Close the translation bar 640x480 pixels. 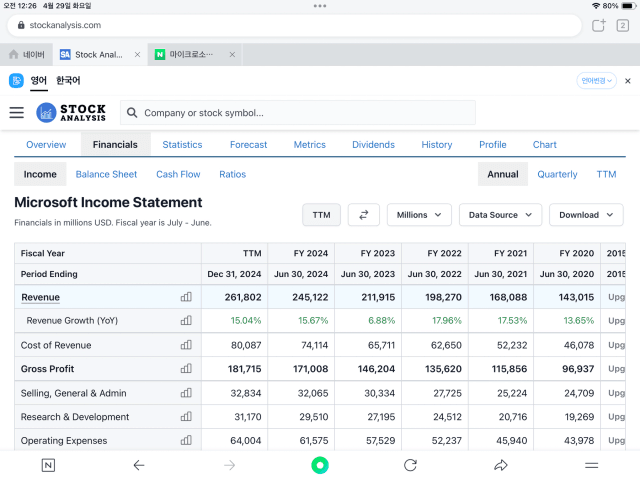click(x=628, y=81)
